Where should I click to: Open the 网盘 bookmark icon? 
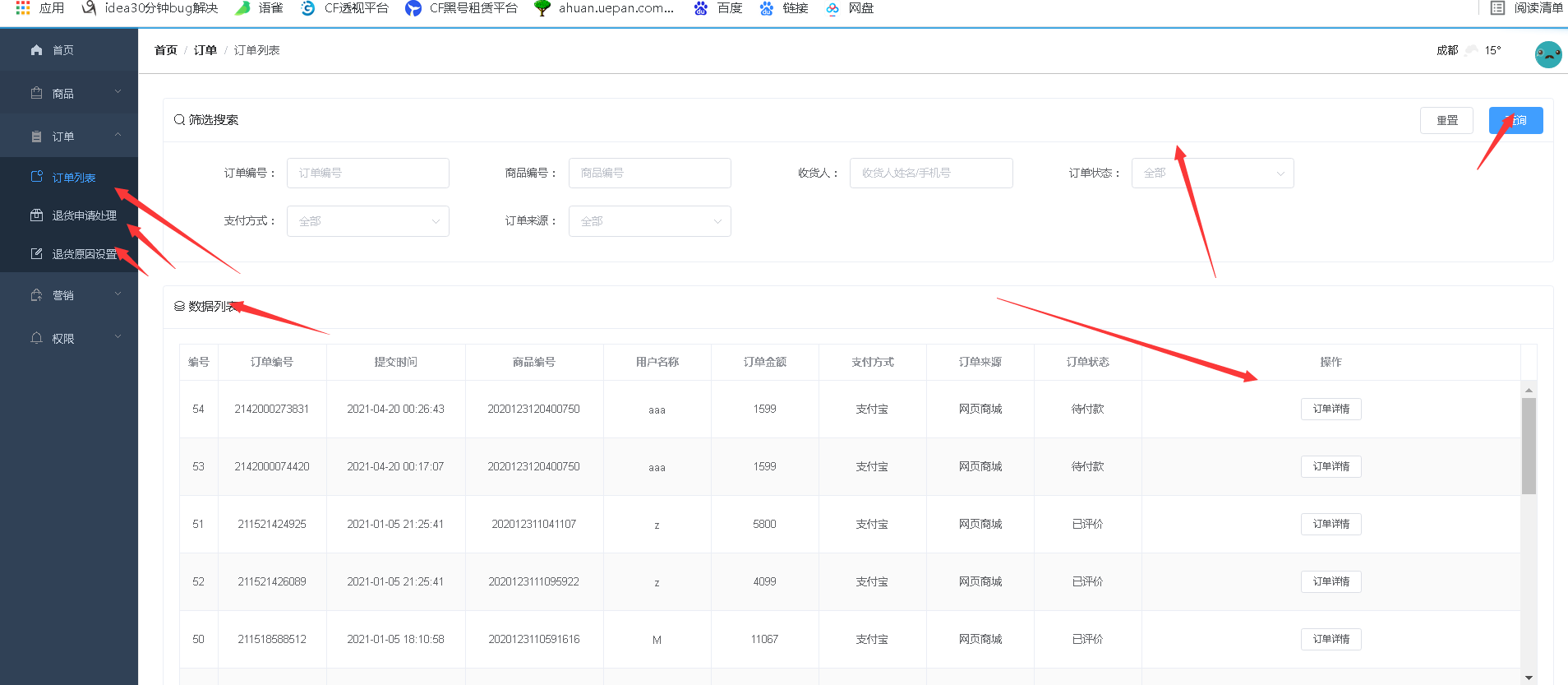[832, 8]
